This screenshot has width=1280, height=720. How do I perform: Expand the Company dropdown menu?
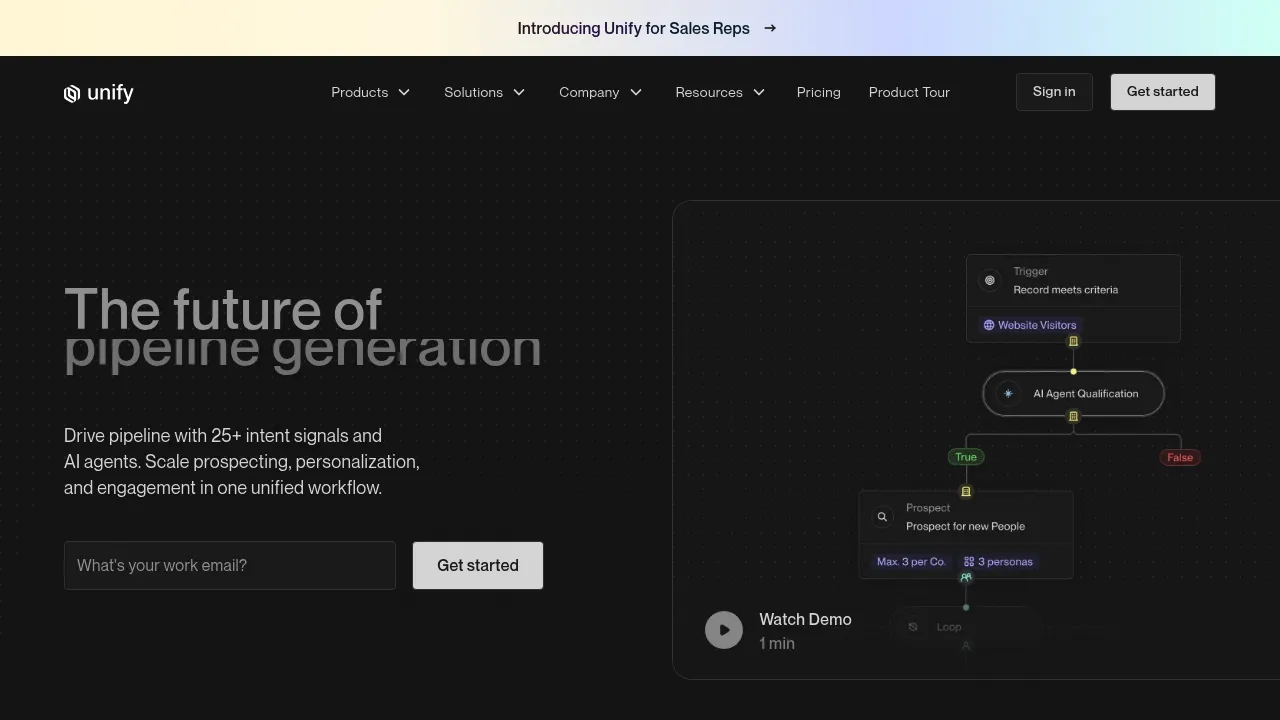pos(601,92)
